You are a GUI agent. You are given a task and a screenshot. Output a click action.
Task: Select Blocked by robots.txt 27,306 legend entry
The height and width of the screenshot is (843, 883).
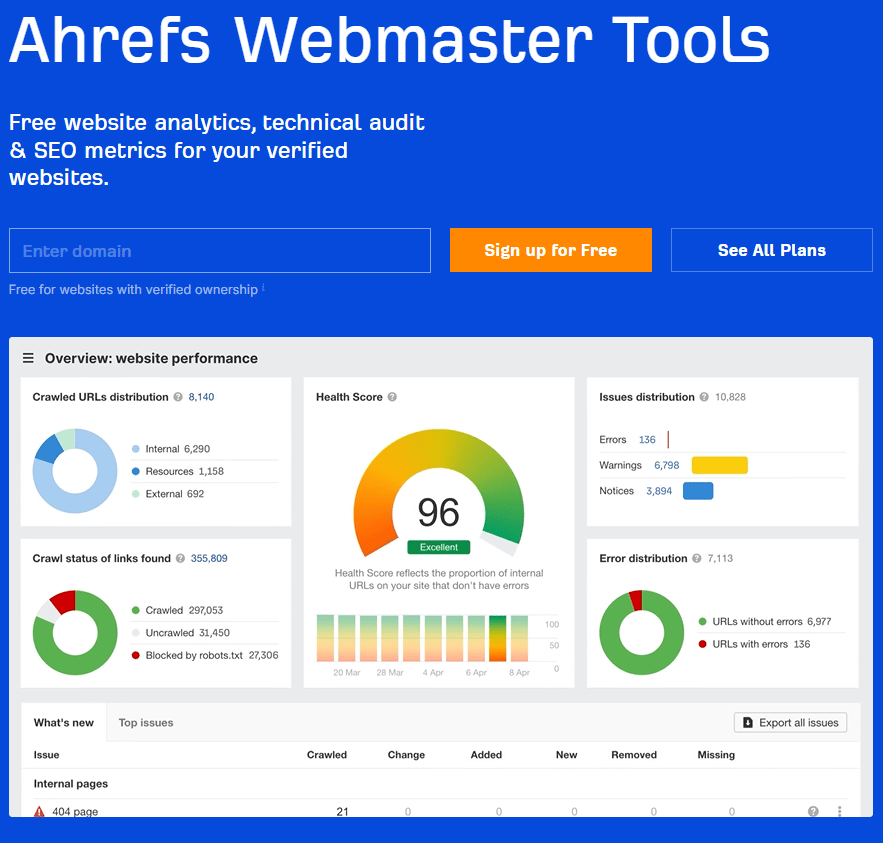point(205,655)
